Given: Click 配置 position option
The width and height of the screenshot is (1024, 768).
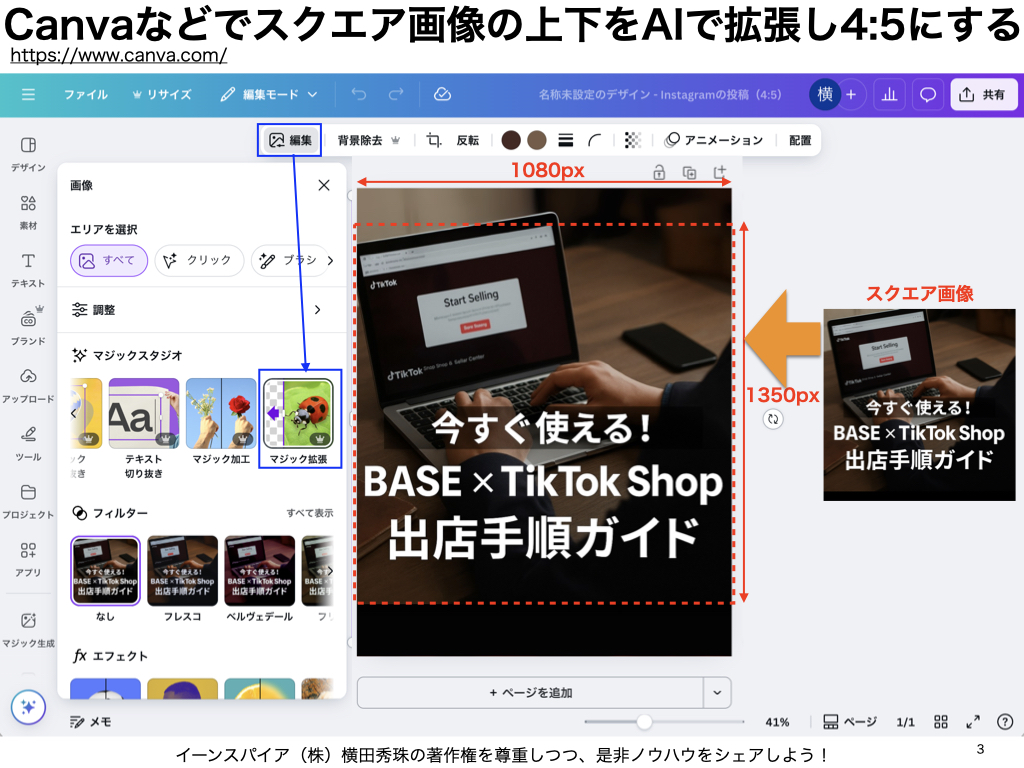Looking at the screenshot, I should point(800,140).
